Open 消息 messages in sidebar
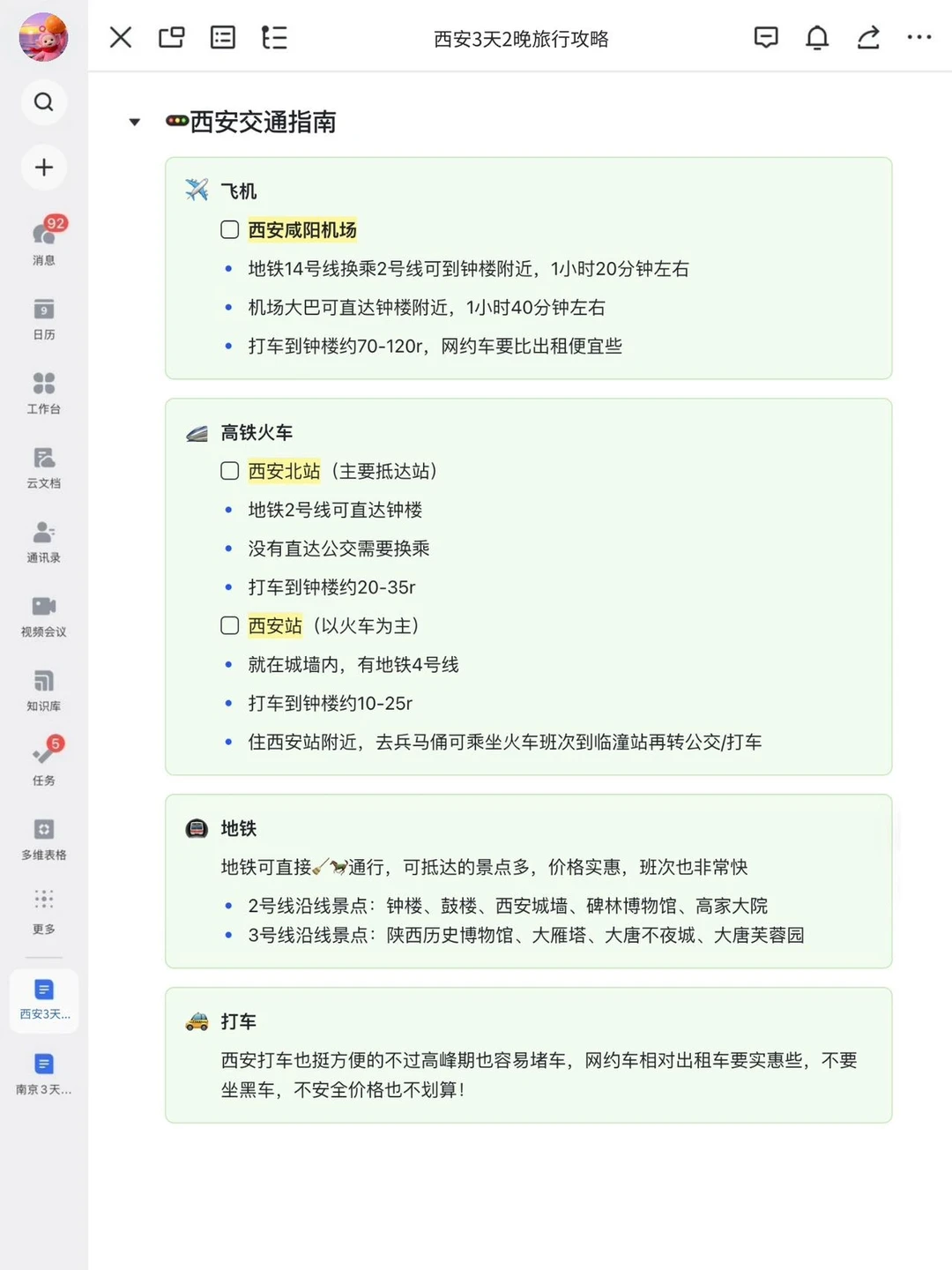 click(43, 242)
